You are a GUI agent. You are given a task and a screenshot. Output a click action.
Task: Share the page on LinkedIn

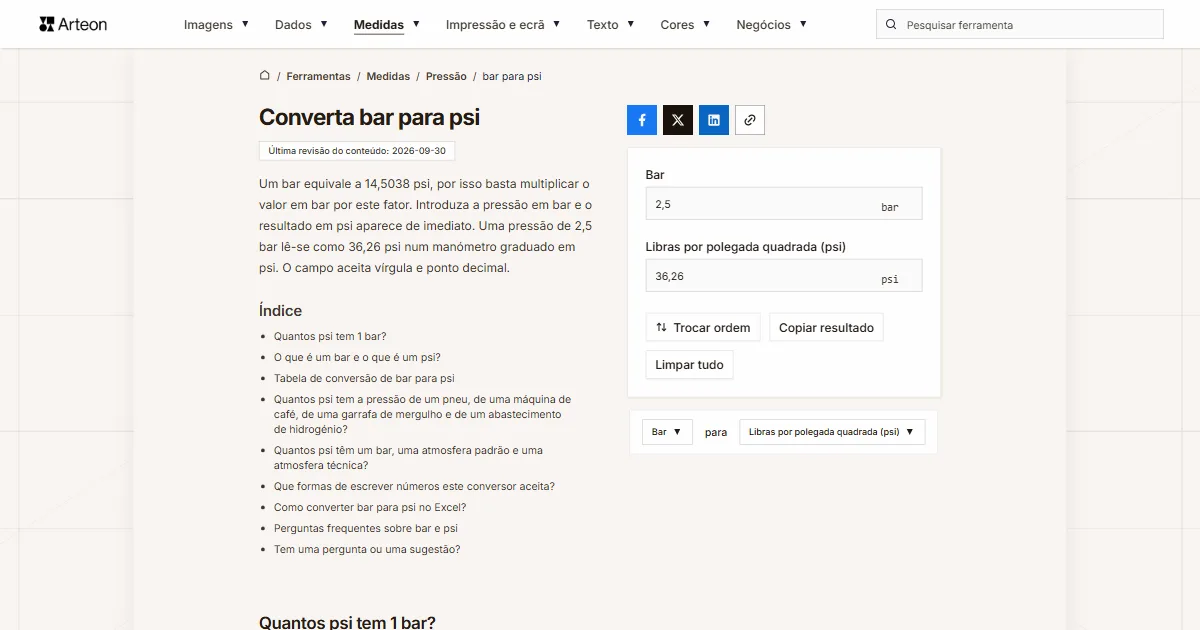714,120
